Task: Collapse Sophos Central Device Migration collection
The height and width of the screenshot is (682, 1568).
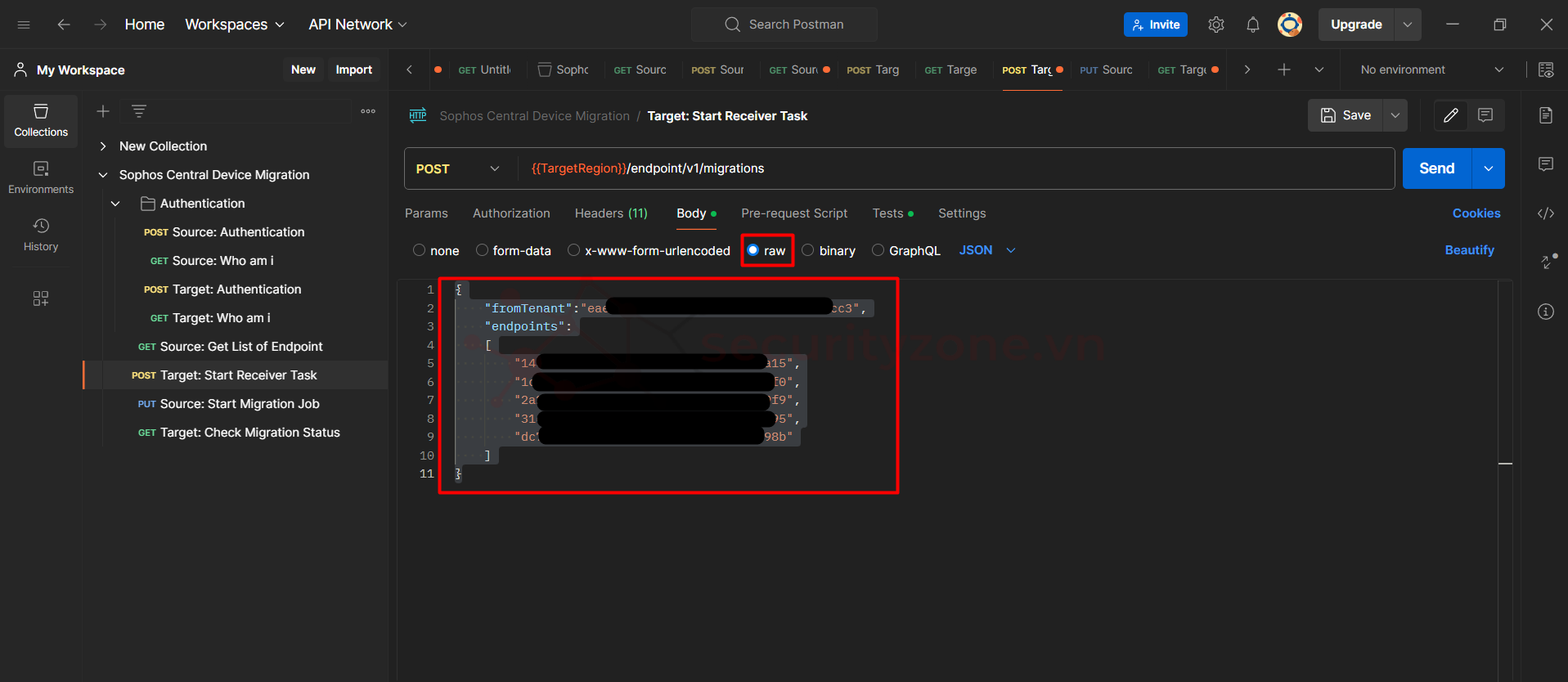Action: [103, 175]
